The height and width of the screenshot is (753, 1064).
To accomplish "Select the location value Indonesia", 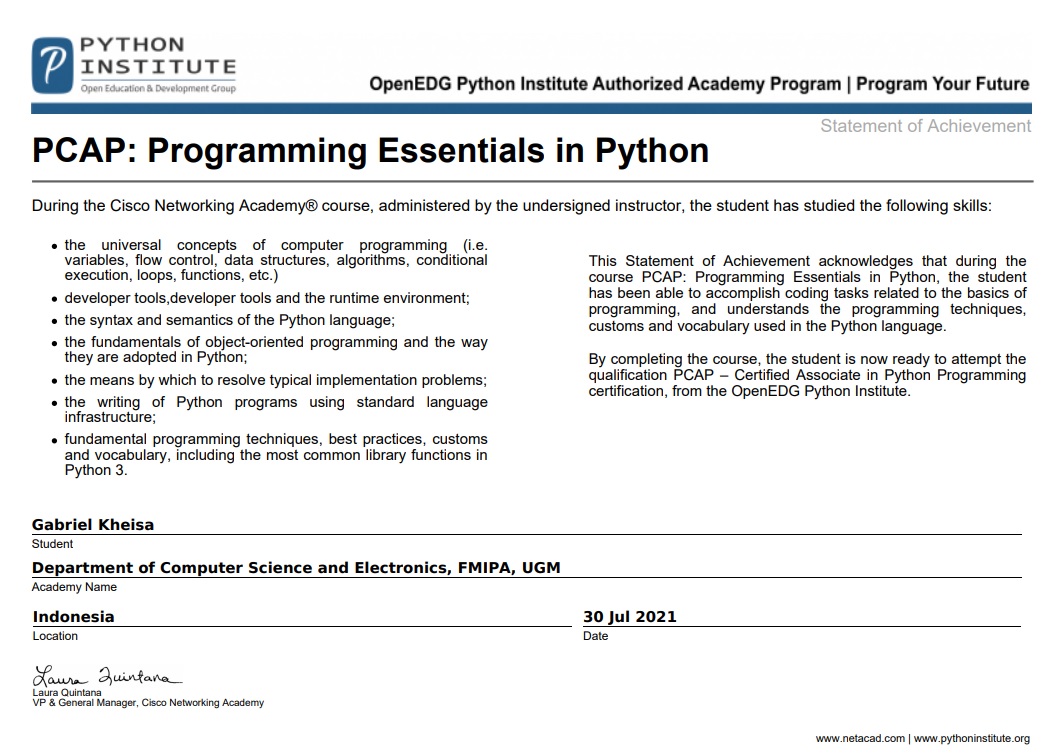I will pos(73,617).
